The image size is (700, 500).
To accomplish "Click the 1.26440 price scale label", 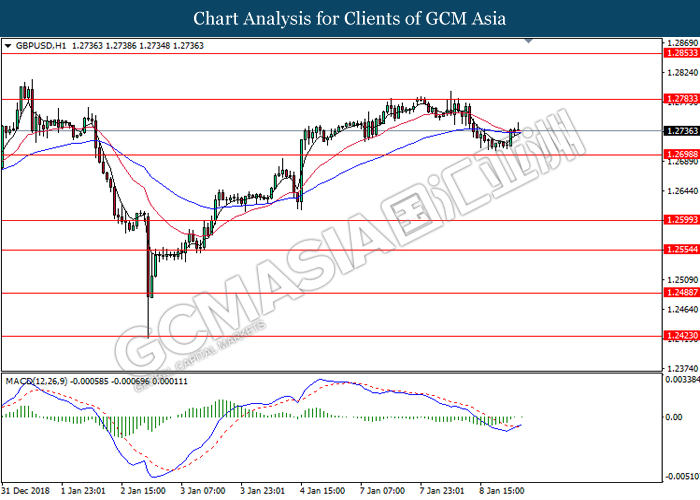I will tap(679, 191).
